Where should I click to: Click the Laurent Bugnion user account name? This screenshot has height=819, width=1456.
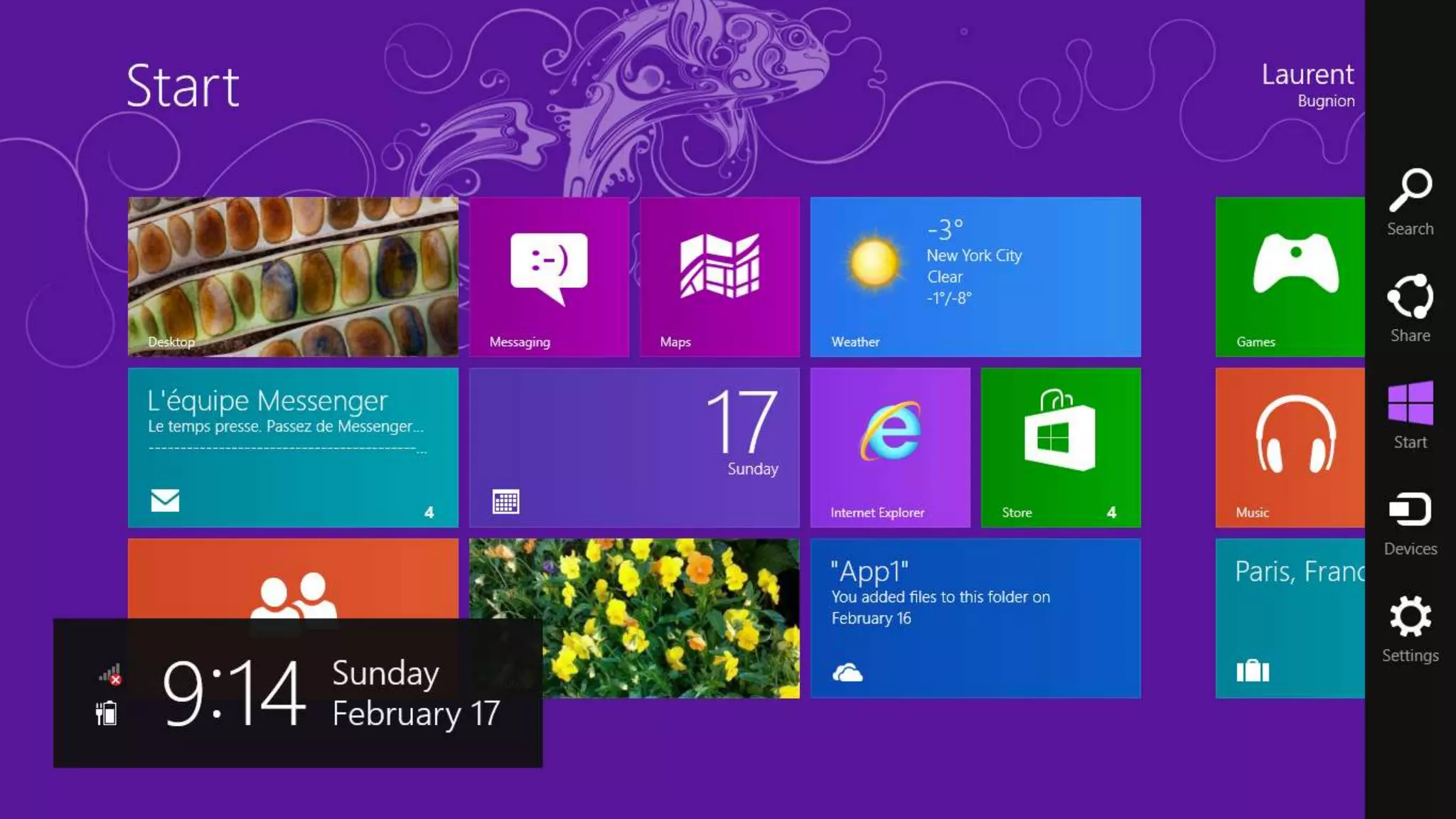1307,85
